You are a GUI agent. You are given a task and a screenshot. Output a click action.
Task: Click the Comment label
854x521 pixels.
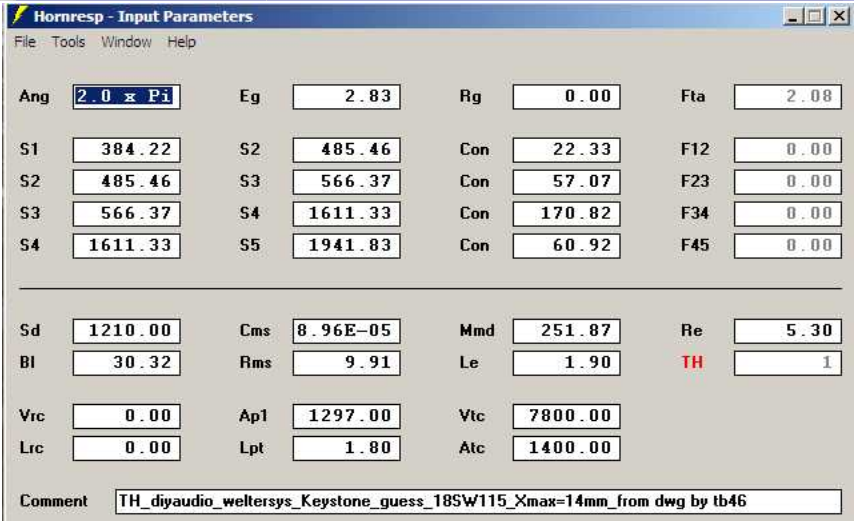click(53, 501)
